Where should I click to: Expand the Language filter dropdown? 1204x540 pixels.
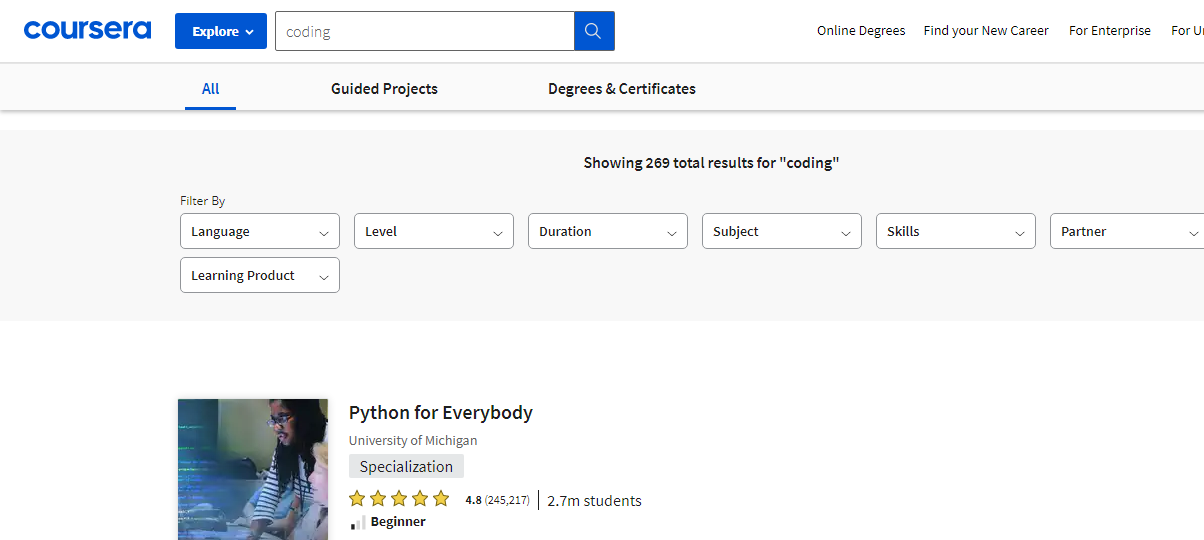(x=259, y=231)
